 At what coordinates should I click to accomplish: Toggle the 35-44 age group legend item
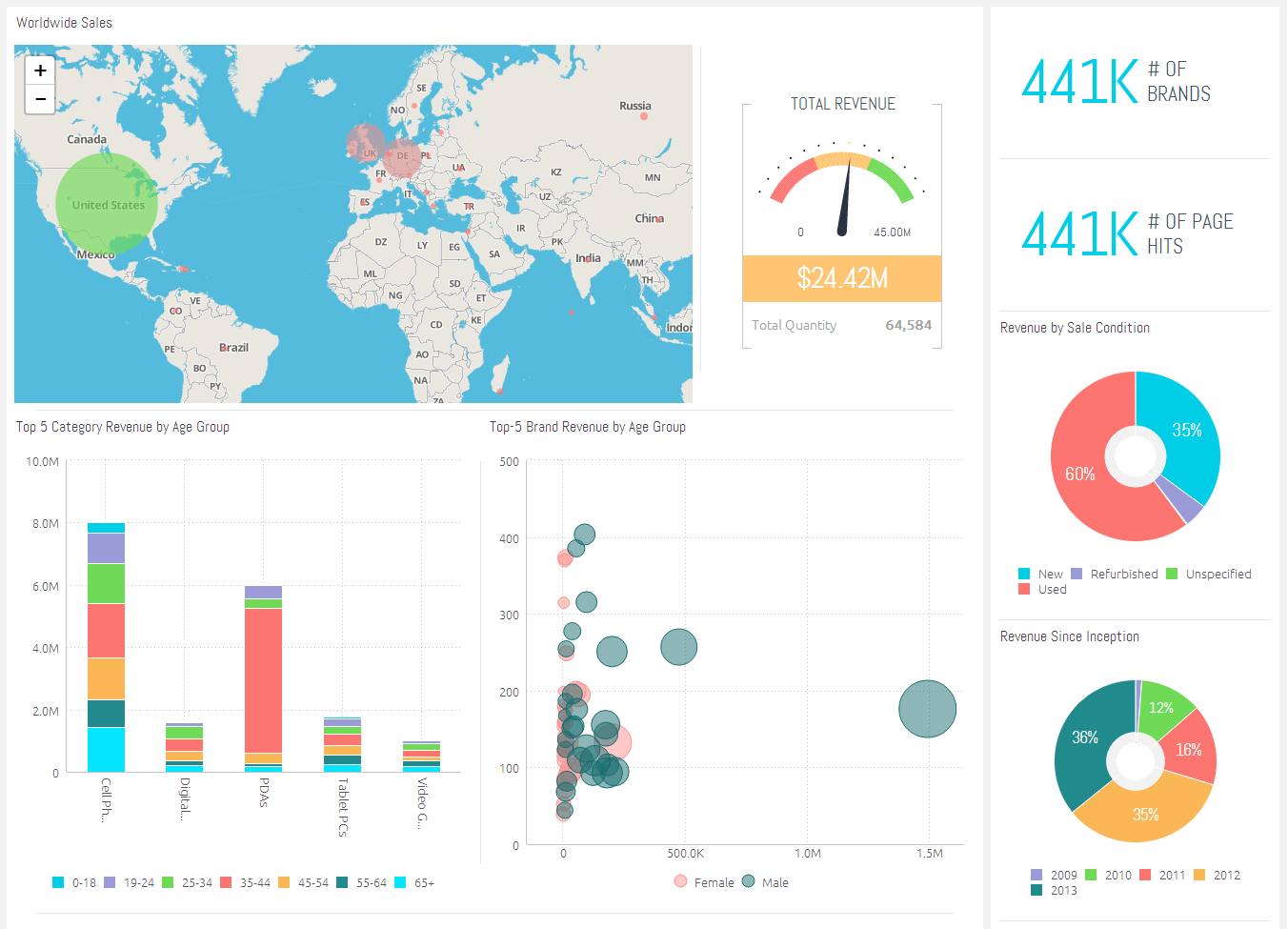click(x=240, y=882)
